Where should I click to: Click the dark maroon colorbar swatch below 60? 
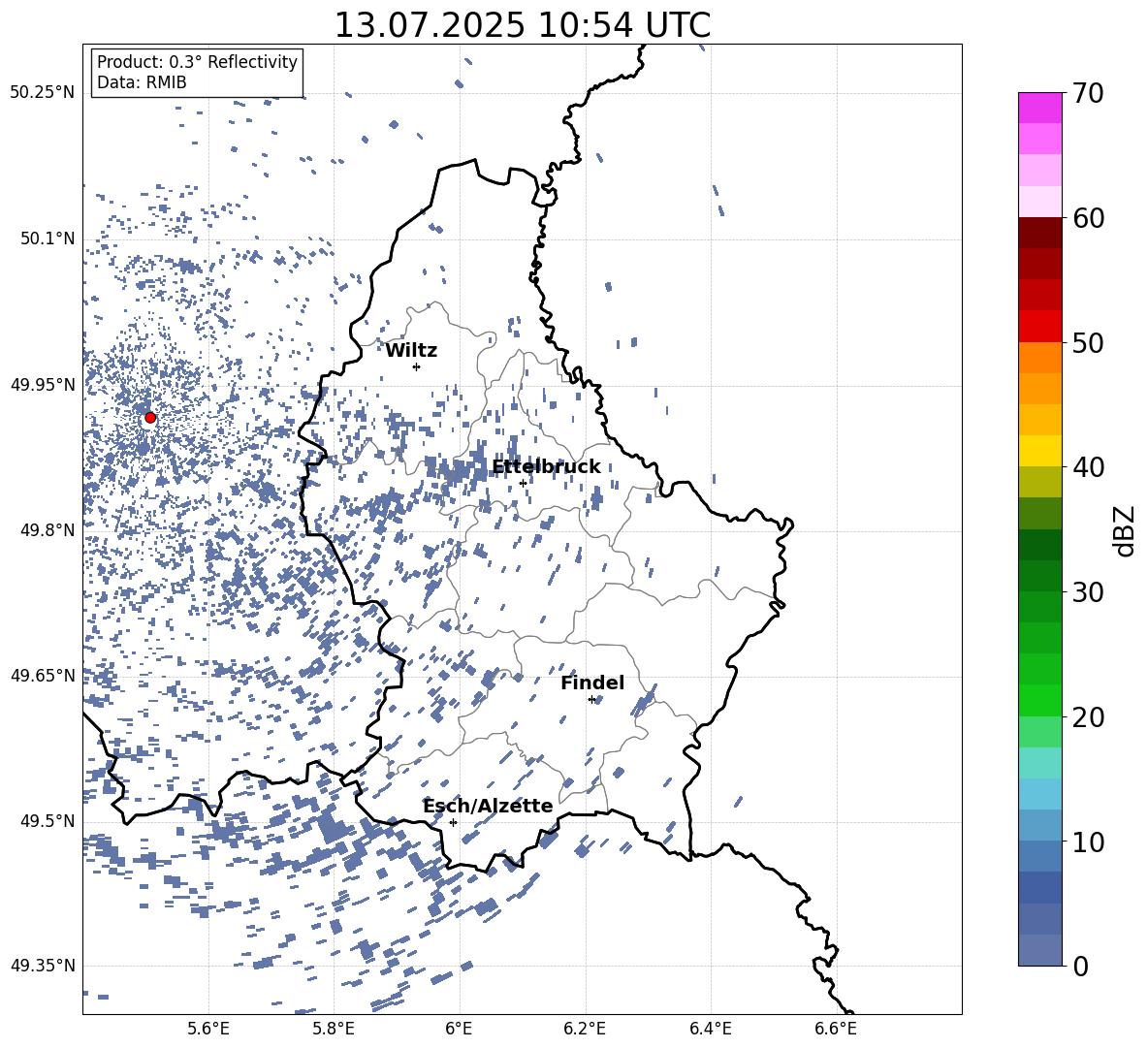pyautogui.click(x=1039, y=233)
